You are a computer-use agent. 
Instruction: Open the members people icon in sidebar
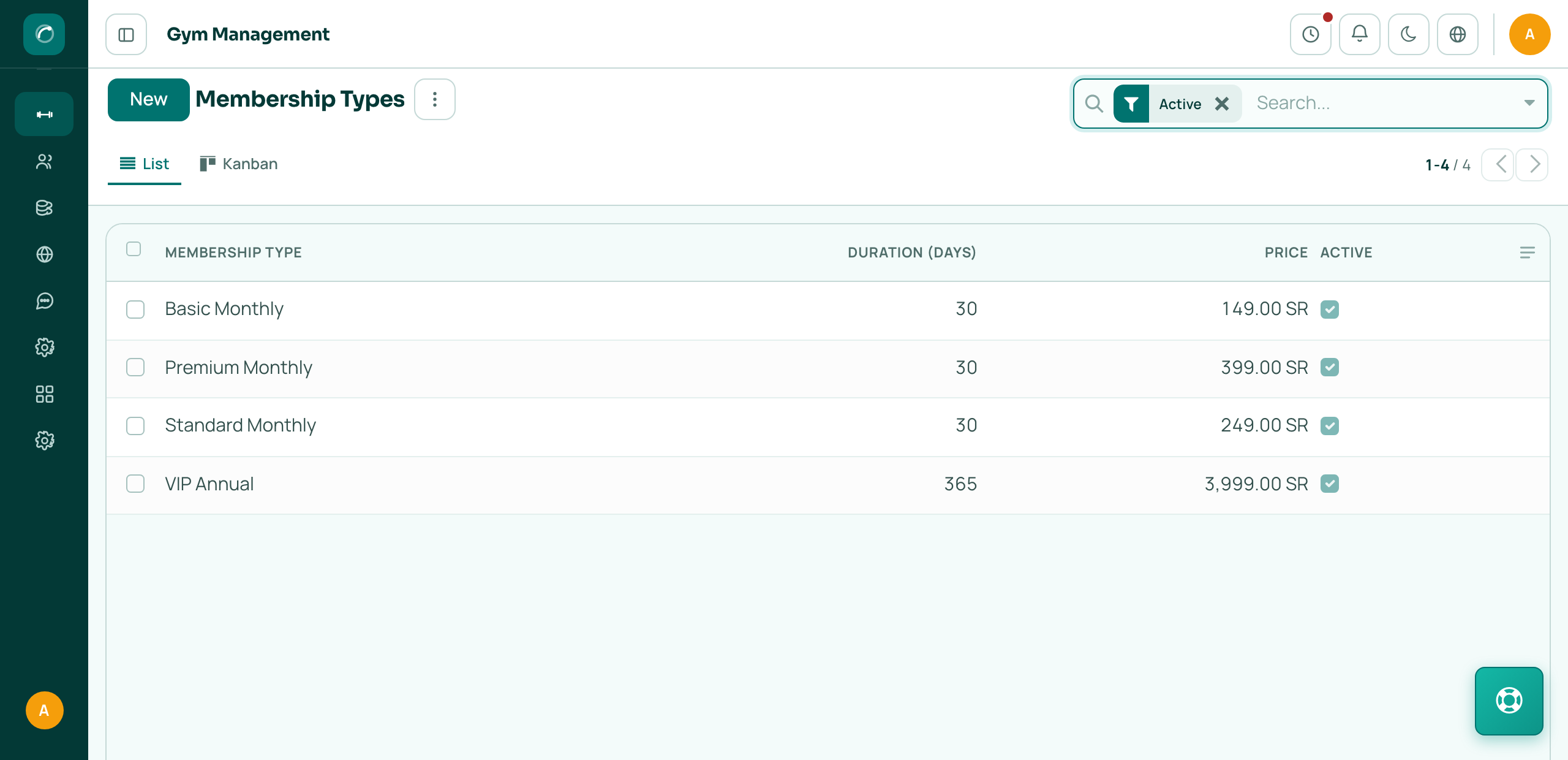[x=44, y=162]
